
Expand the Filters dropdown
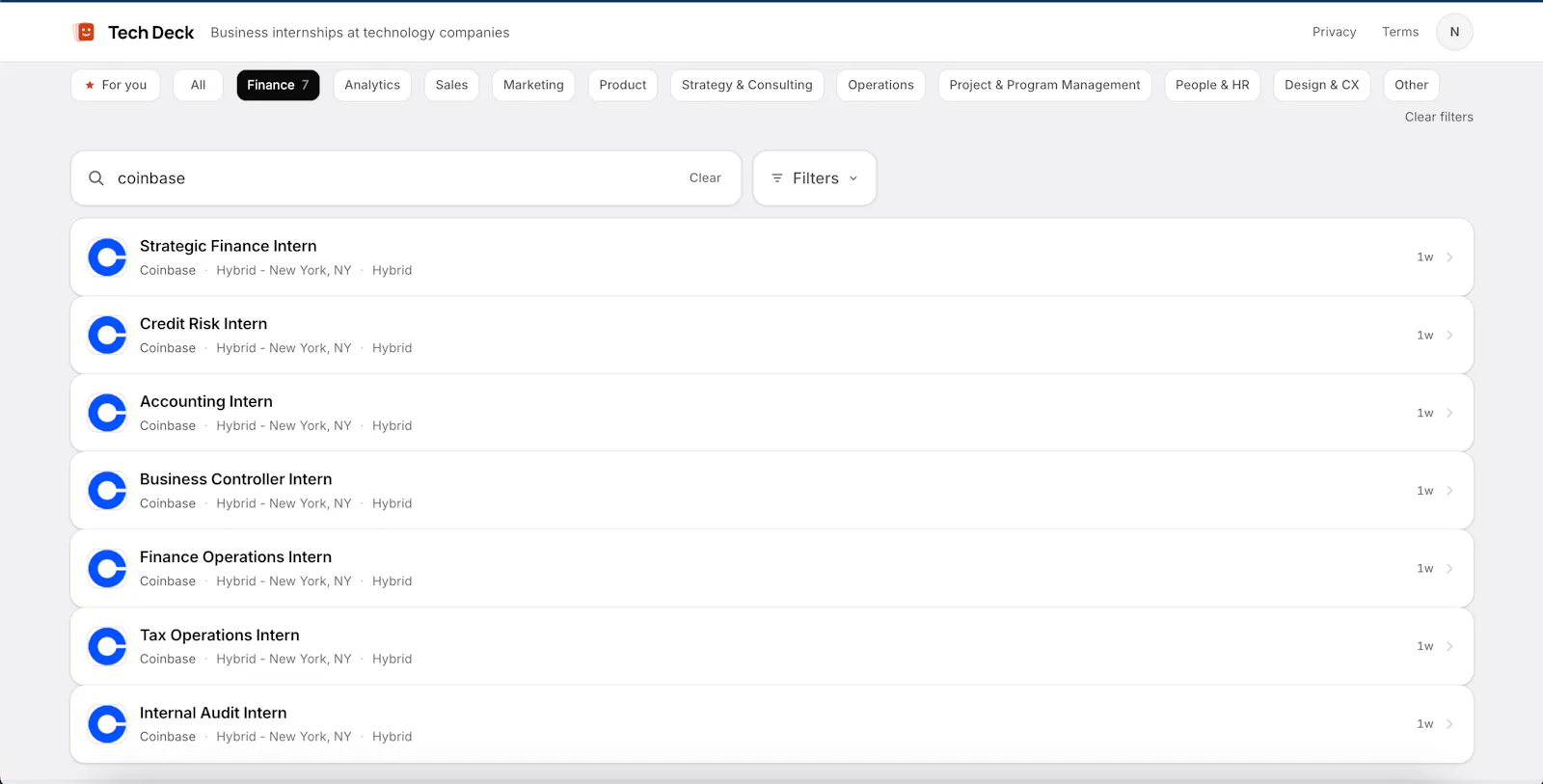point(815,178)
